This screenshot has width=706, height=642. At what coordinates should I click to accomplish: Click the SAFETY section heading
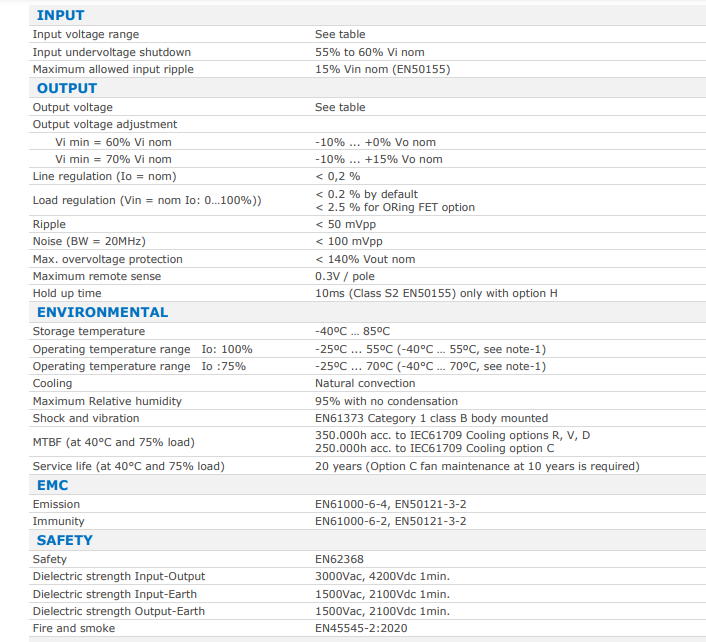(65, 540)
